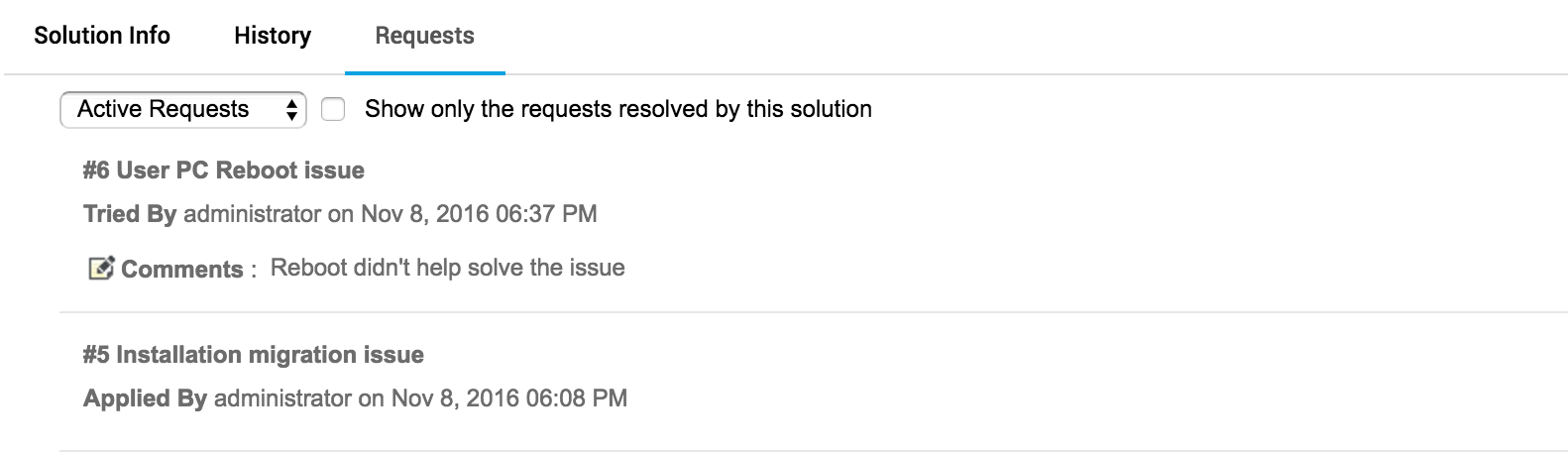The image size is (1568, 454).
Task: Click the up-down arrows on Active Requests selector
Action: [x=291, y=109]
